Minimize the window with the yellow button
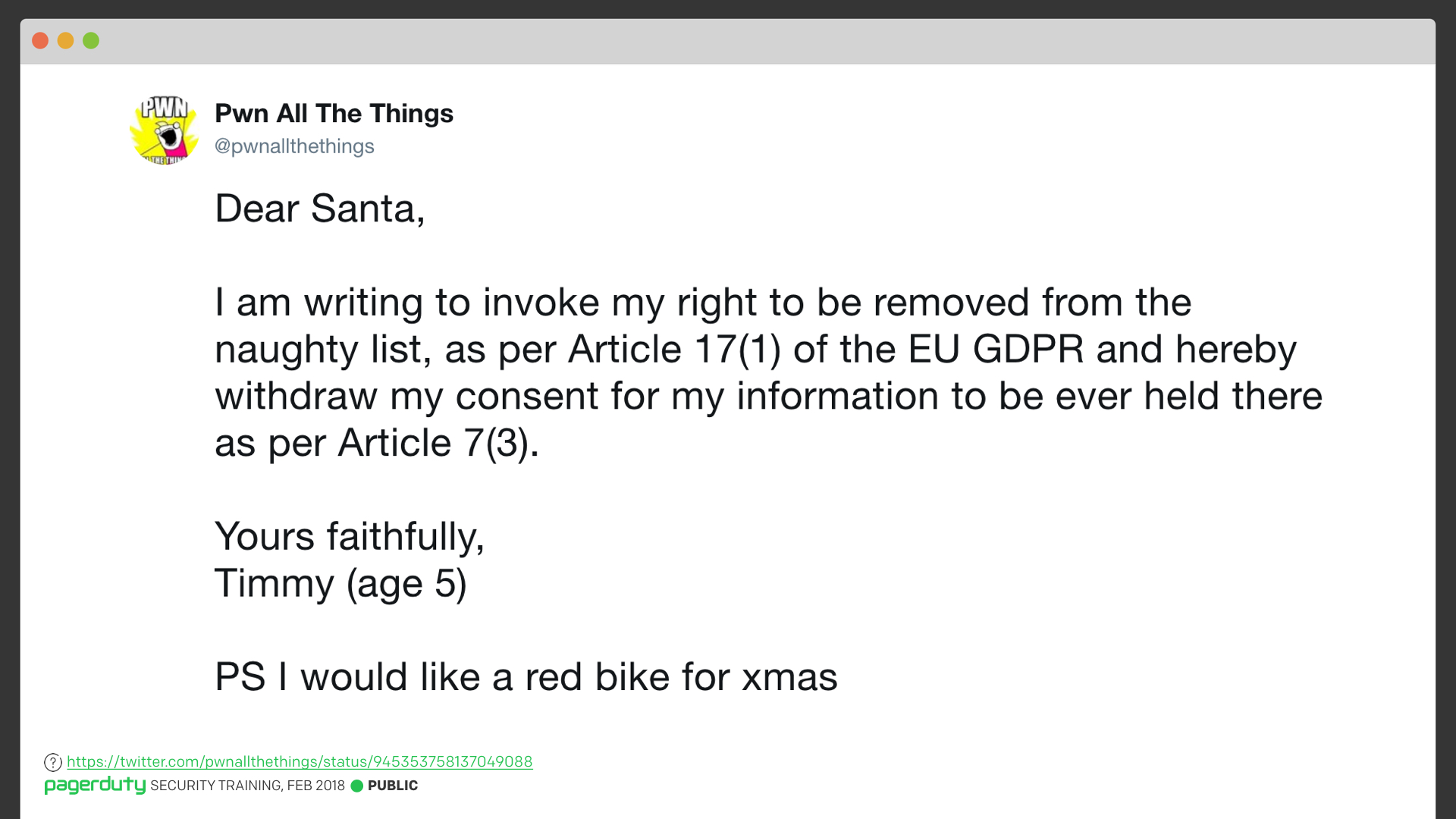 tap(66, 41)
